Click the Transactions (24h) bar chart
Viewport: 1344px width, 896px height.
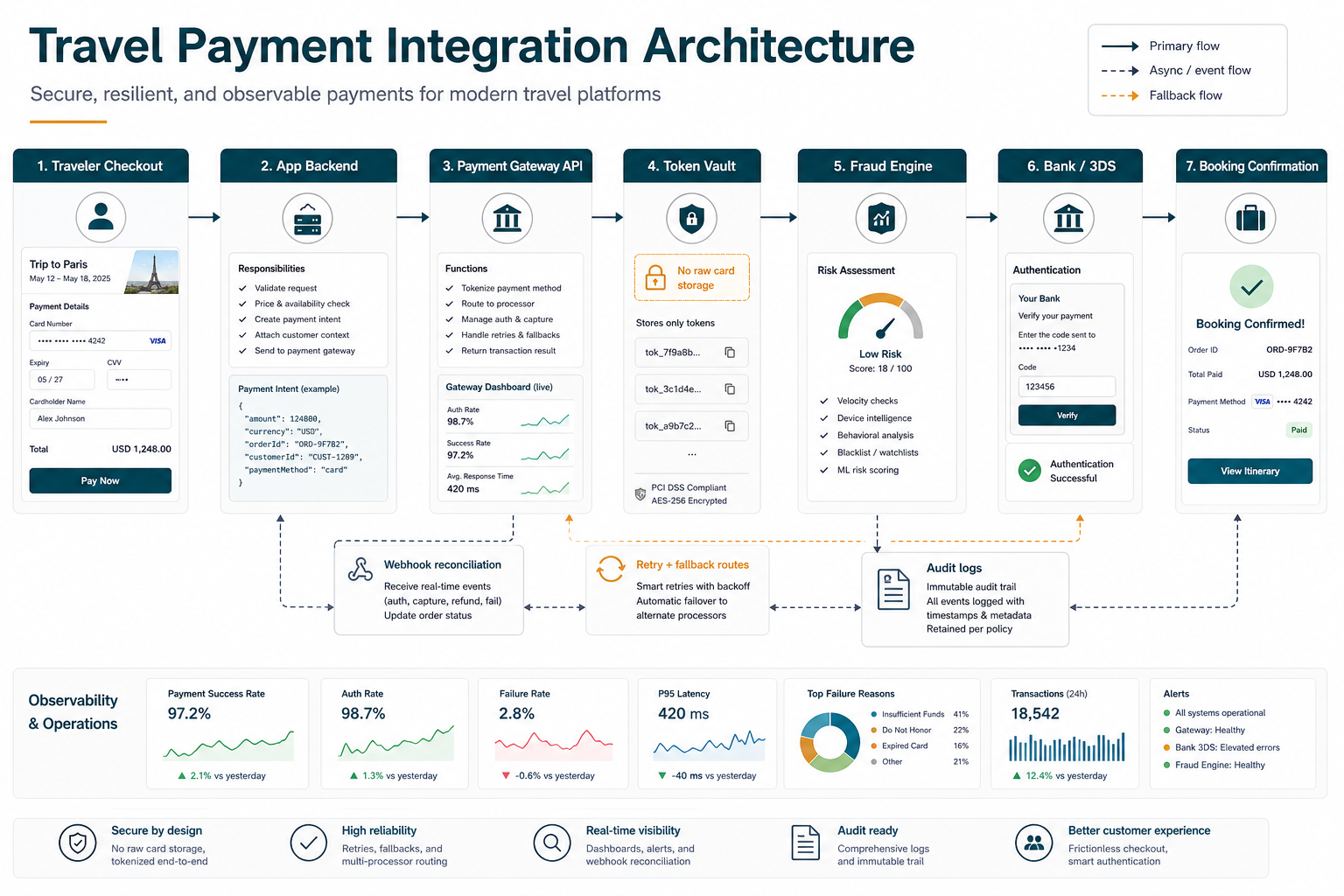pyautogui.click(x=1067, y=747)
